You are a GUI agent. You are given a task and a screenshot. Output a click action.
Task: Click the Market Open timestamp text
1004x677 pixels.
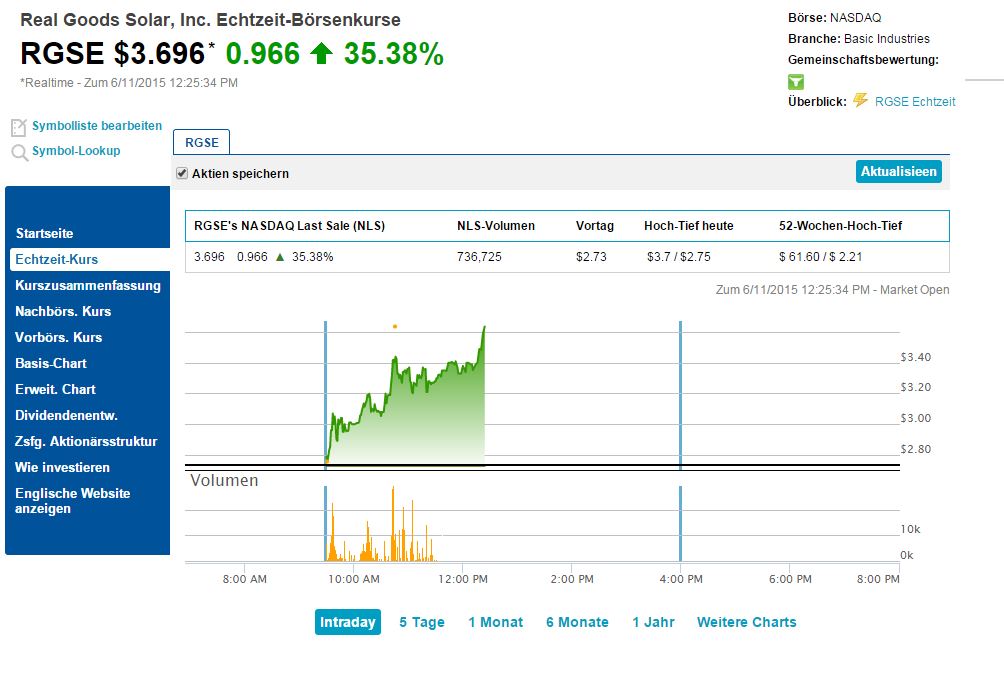point(832,290)
